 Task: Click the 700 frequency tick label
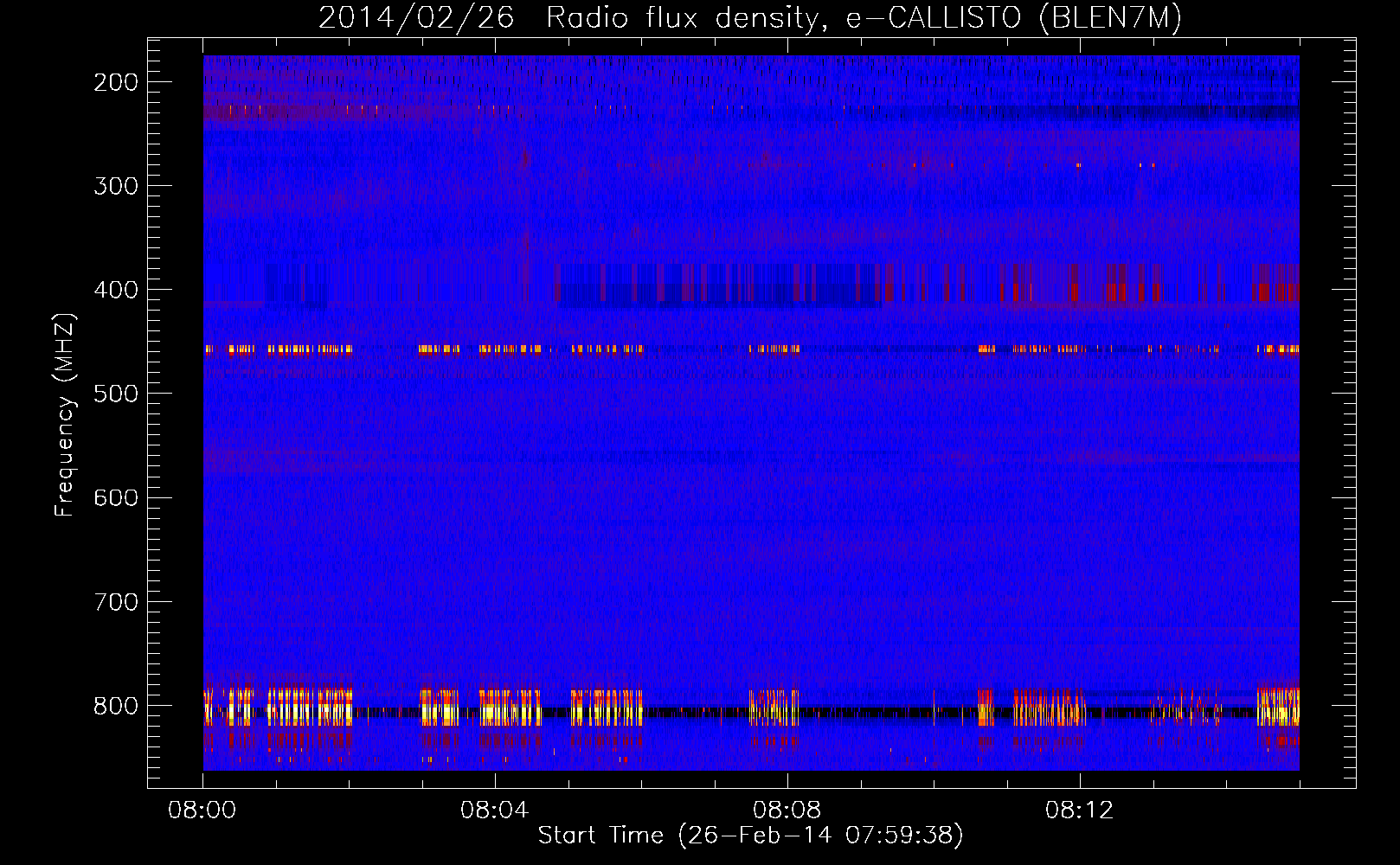115,602
